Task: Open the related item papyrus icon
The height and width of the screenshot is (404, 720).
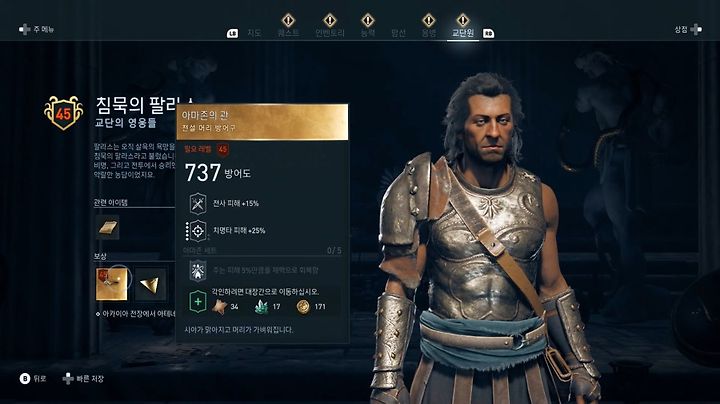Action: pyautogui.click(x=107, y=227)
